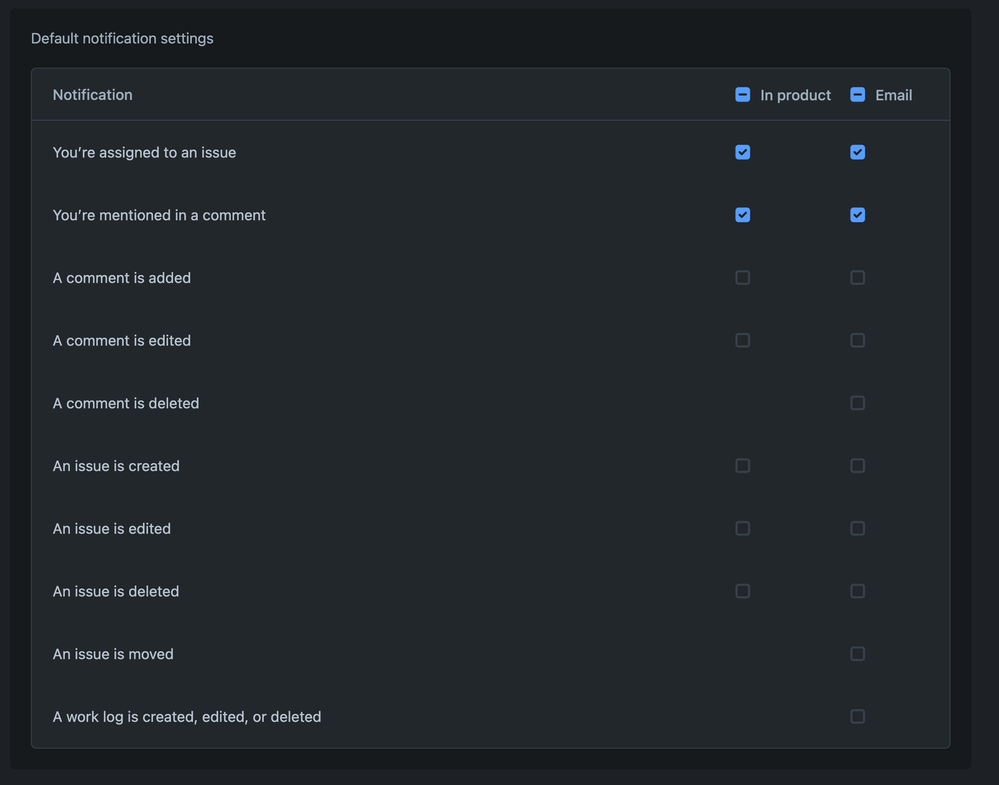999x785 pixels.
Task: Toggle the In product header checkbox
Action: (742, 95)
